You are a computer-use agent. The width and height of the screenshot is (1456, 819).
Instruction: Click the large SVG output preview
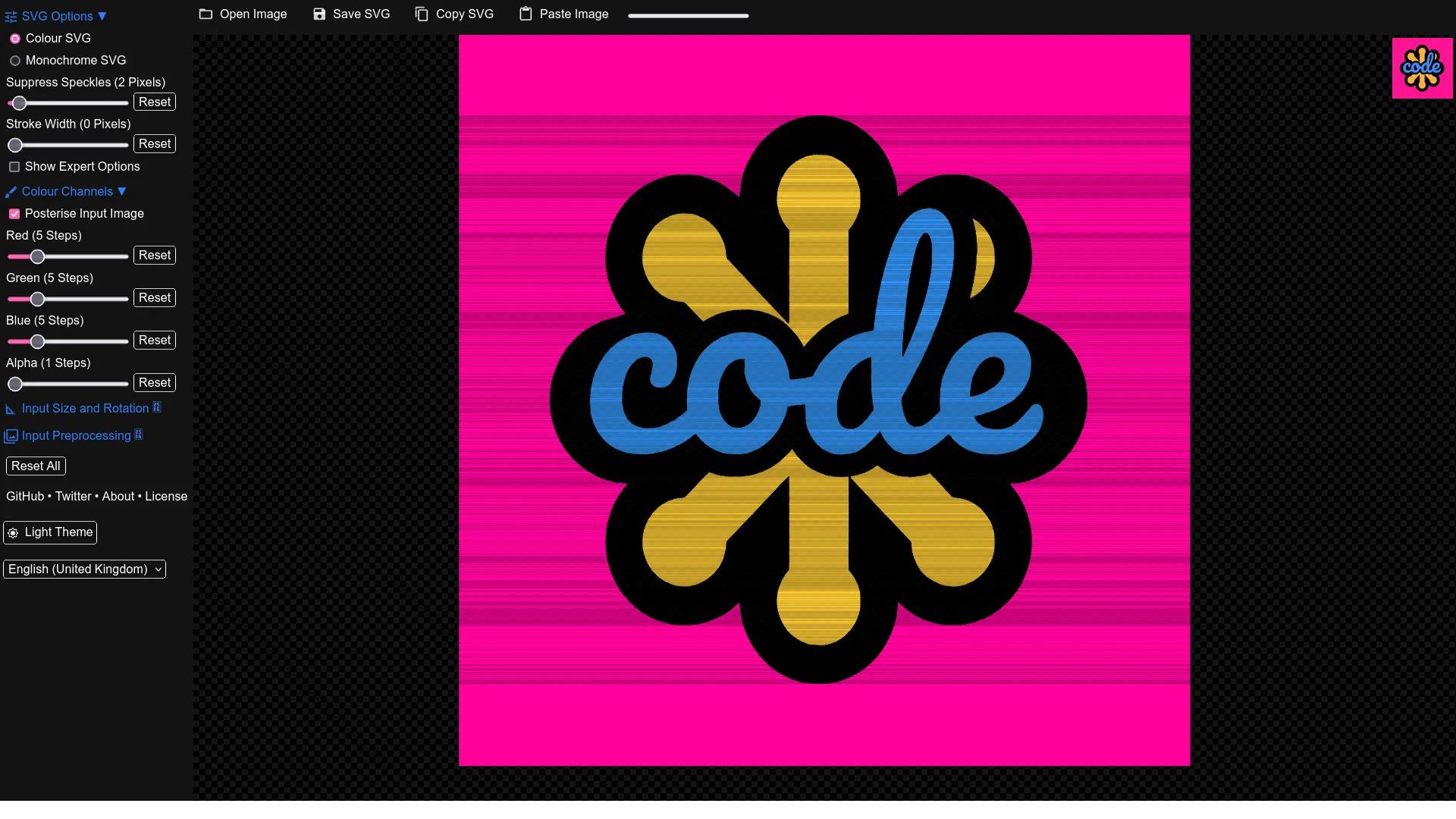pos(824,400)
